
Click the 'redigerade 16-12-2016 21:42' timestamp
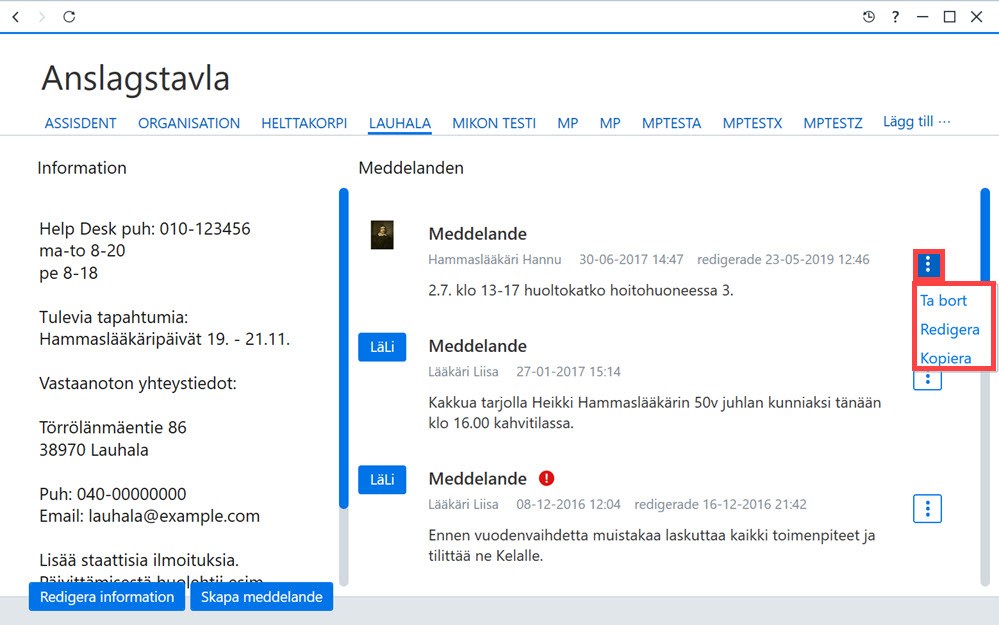tap(721, 505)
